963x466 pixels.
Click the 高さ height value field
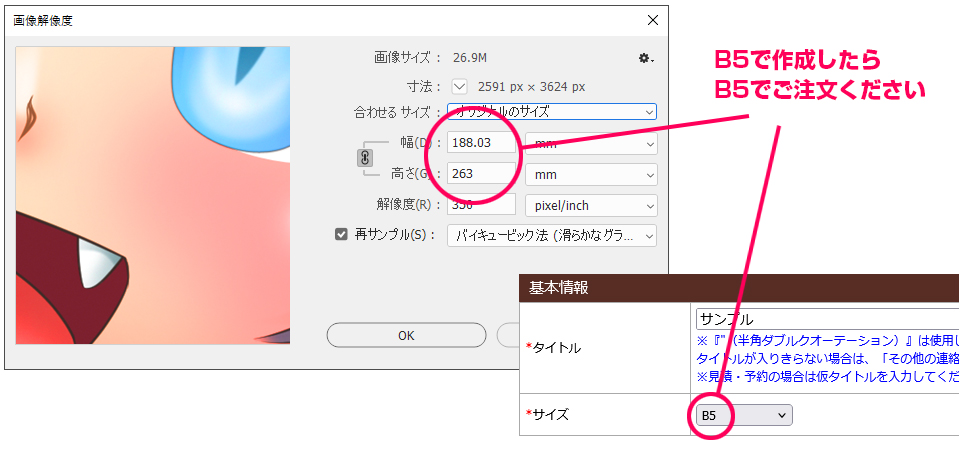pos(481,174)
